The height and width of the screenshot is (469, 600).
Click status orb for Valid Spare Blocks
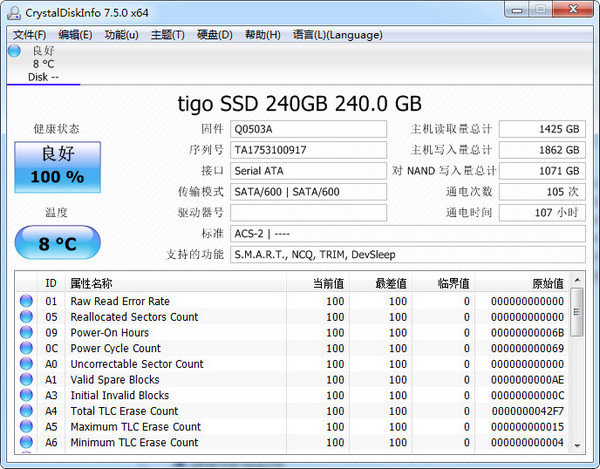(26, 380)
